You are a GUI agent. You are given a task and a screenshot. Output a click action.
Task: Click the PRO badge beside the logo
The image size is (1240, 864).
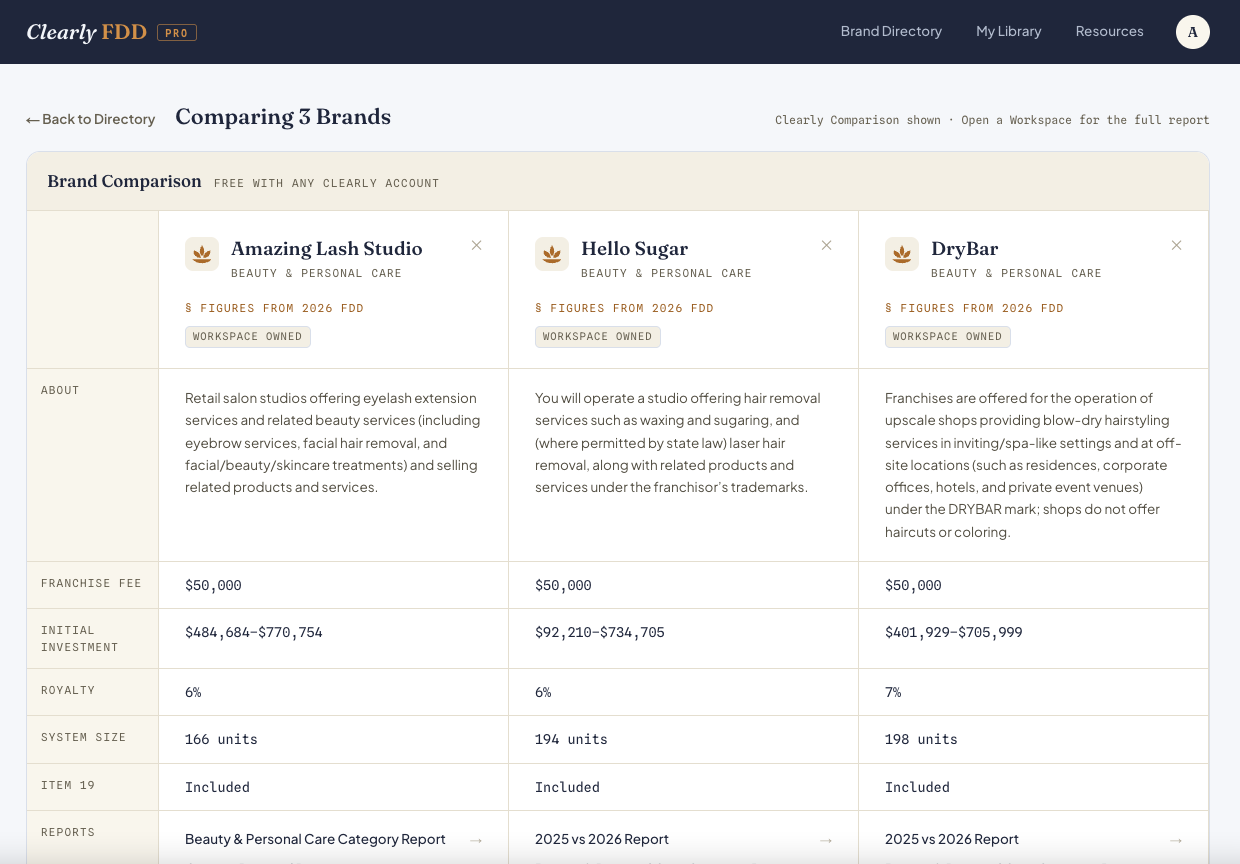tap(177, 33)
